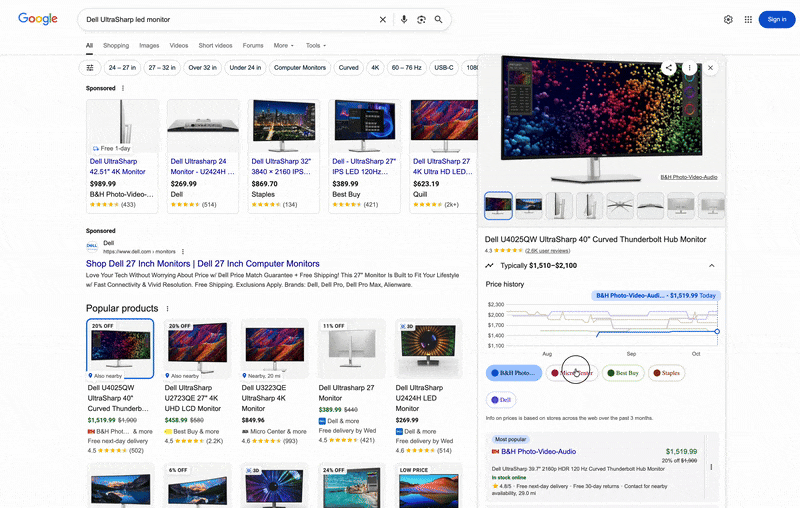Switch to the Shopping tab
Image resolution: width=800 pixels, height=508 pixels.
tap(116, 45)
